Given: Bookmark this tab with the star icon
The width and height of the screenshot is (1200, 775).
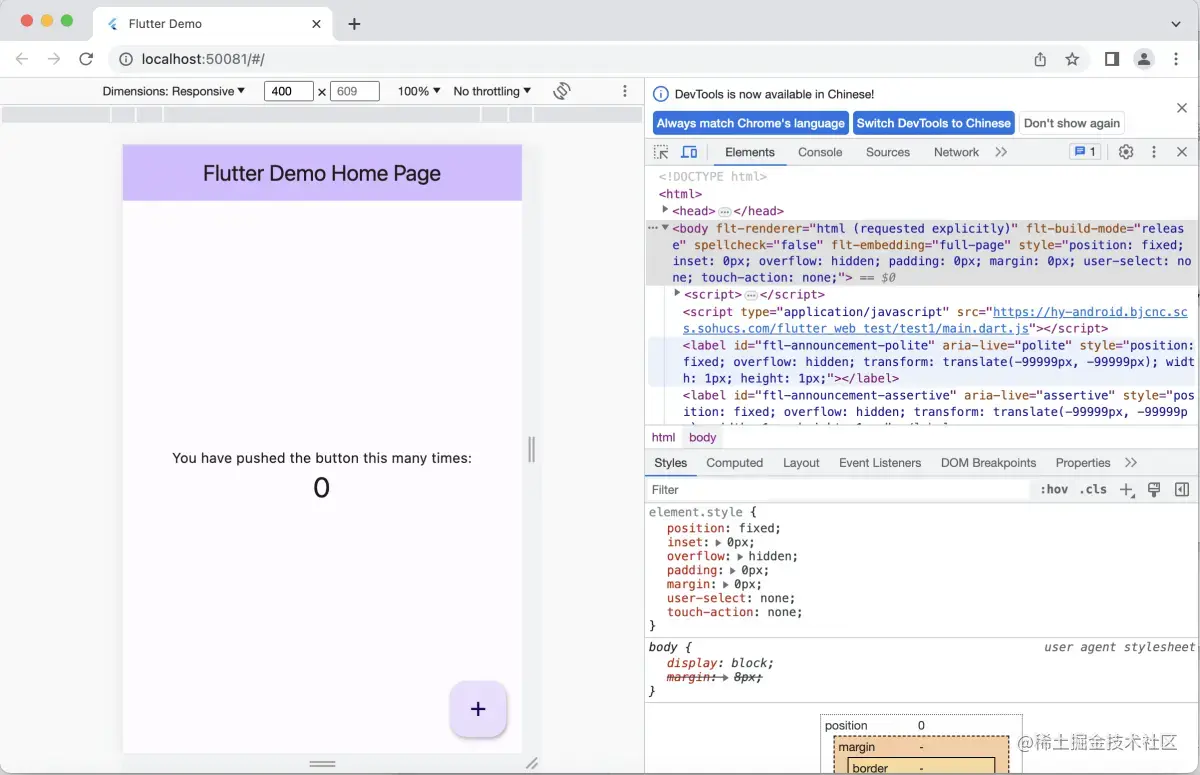Looking at the screenshot, I should pos(1072,59).
